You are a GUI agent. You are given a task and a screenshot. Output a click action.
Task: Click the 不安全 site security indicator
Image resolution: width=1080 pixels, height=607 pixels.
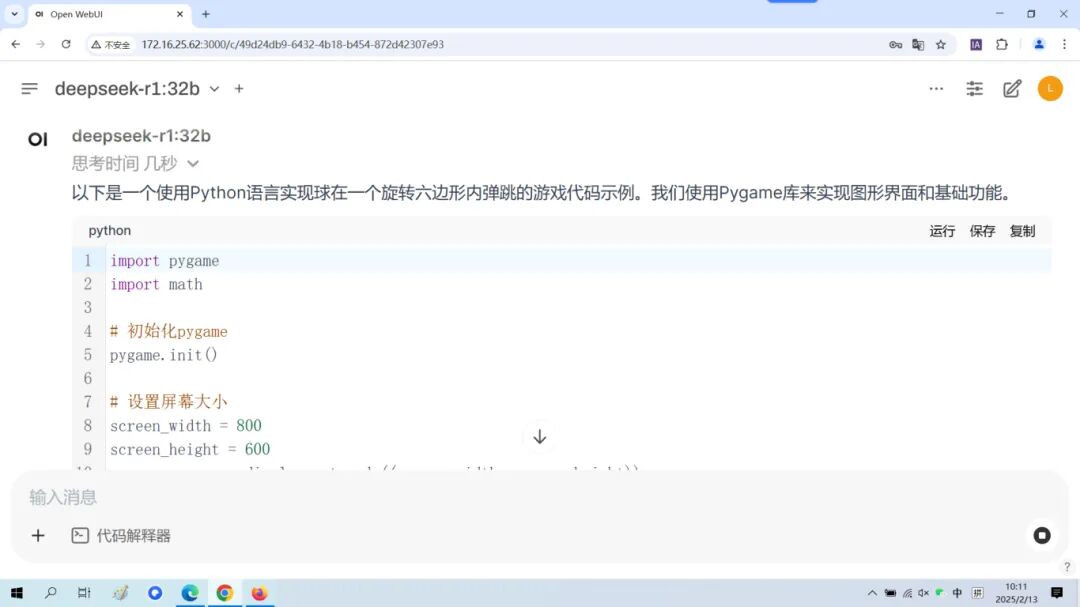pyautogui.click(x=111, y=44)
